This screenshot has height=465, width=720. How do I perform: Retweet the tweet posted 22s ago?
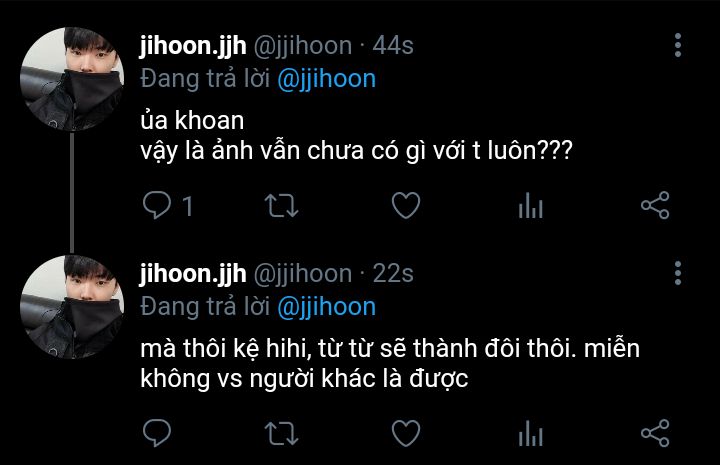point(281,433)
